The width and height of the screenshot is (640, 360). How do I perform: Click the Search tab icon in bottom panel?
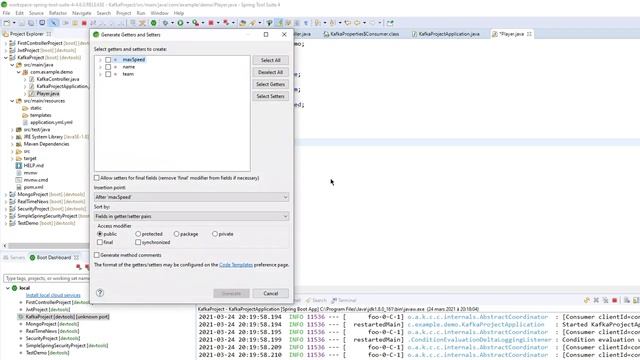click(308, 300)
